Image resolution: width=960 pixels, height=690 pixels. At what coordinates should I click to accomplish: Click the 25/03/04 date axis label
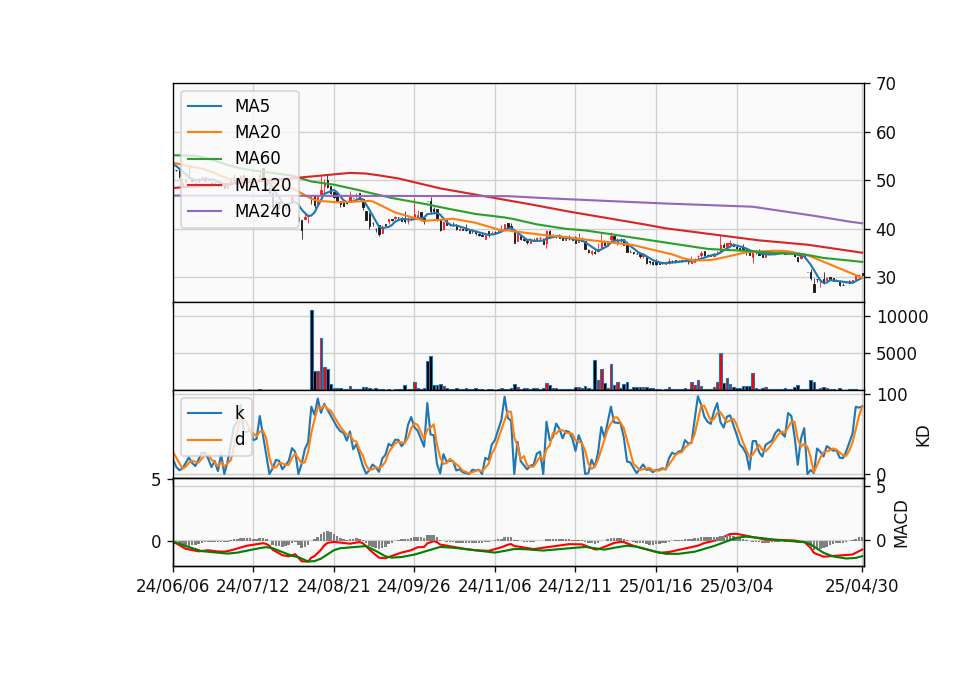pos(737,586)
